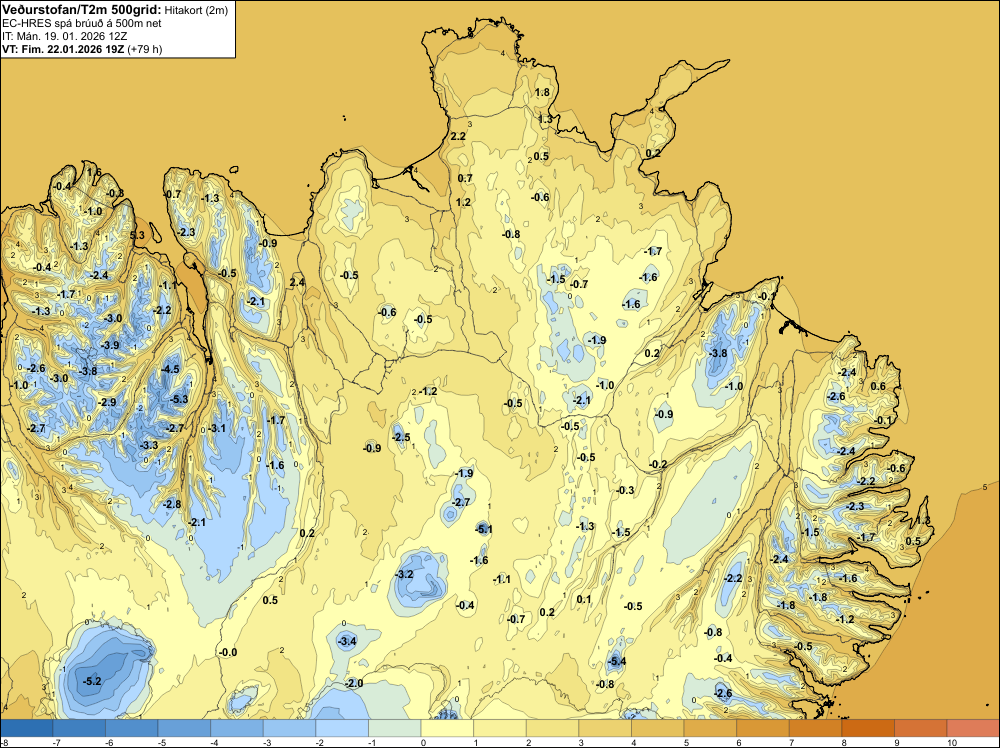Click the 'Hitakort (2m)' label
The width and height of the screenshot is (1000, 748).
(x=196, y=10)
